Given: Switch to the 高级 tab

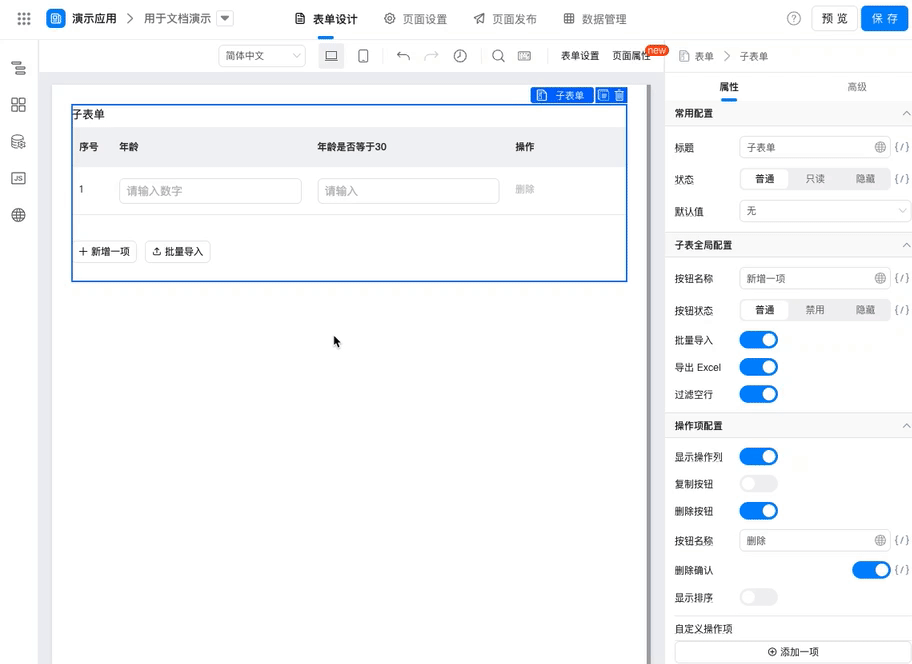Looking at the screenshot, I should point(857,87).
